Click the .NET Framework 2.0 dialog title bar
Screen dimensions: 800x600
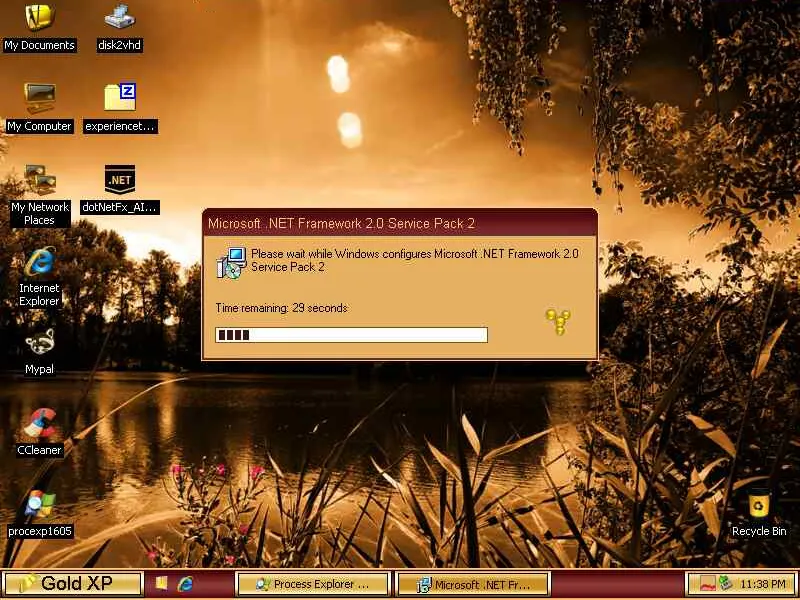(399, 223)
